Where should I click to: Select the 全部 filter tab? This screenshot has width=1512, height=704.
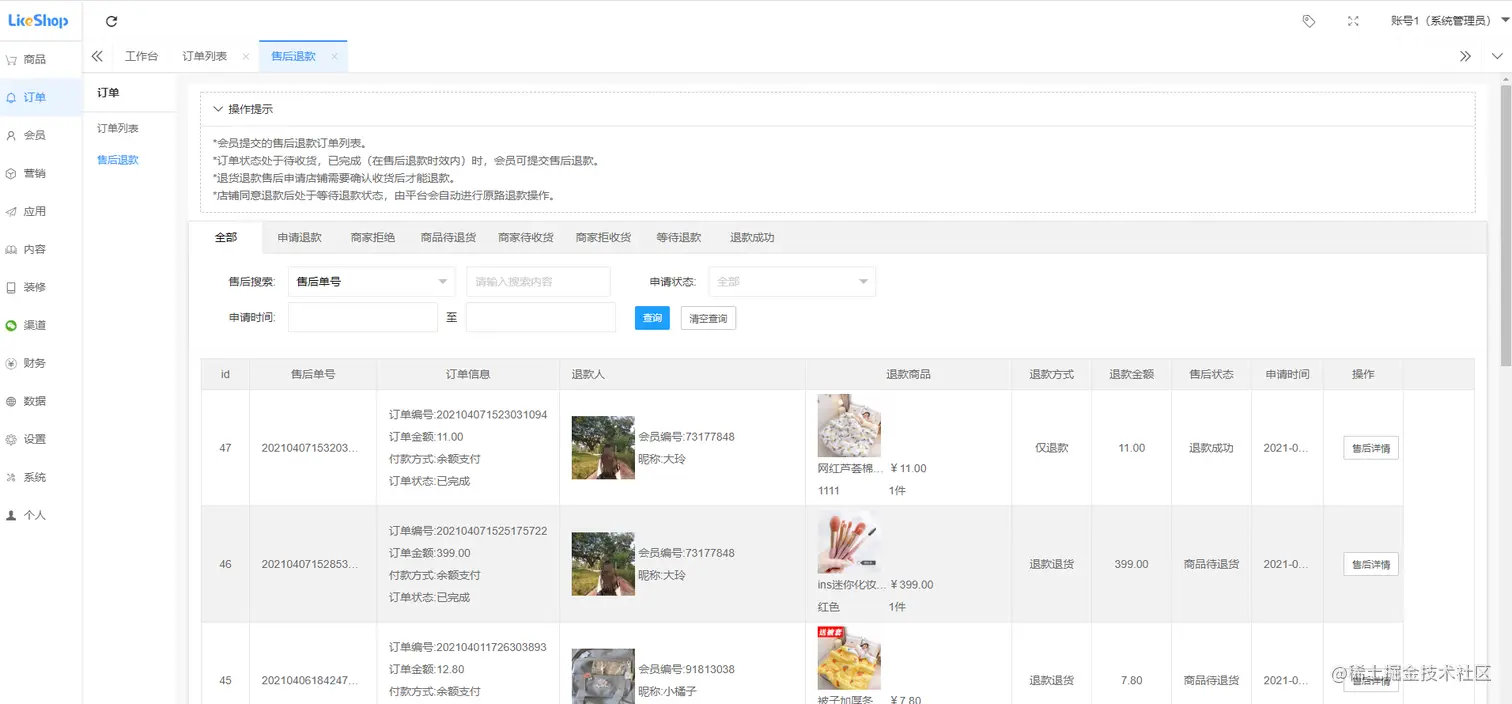[226, 237]
